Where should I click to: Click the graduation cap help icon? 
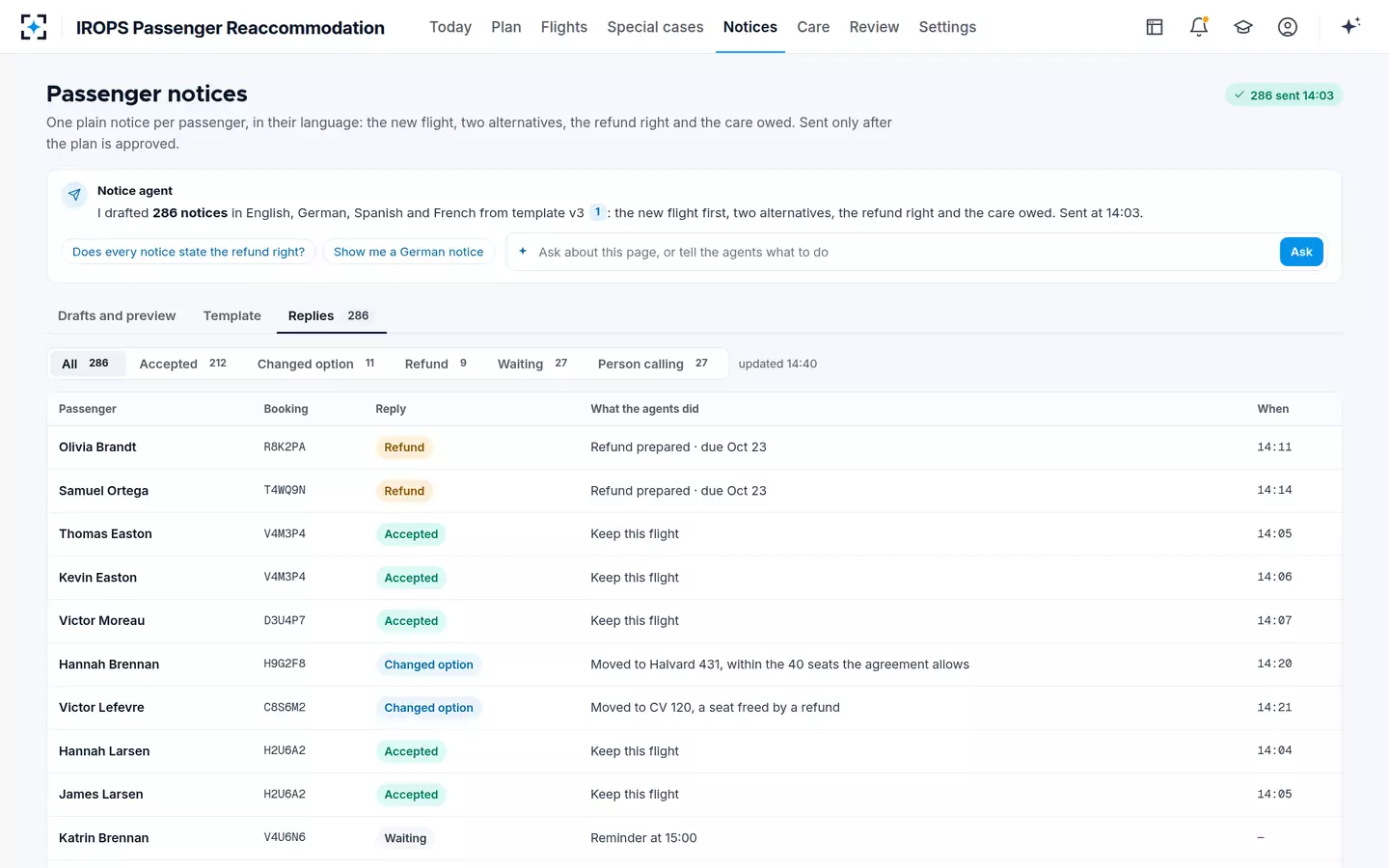coord(1243,27)
